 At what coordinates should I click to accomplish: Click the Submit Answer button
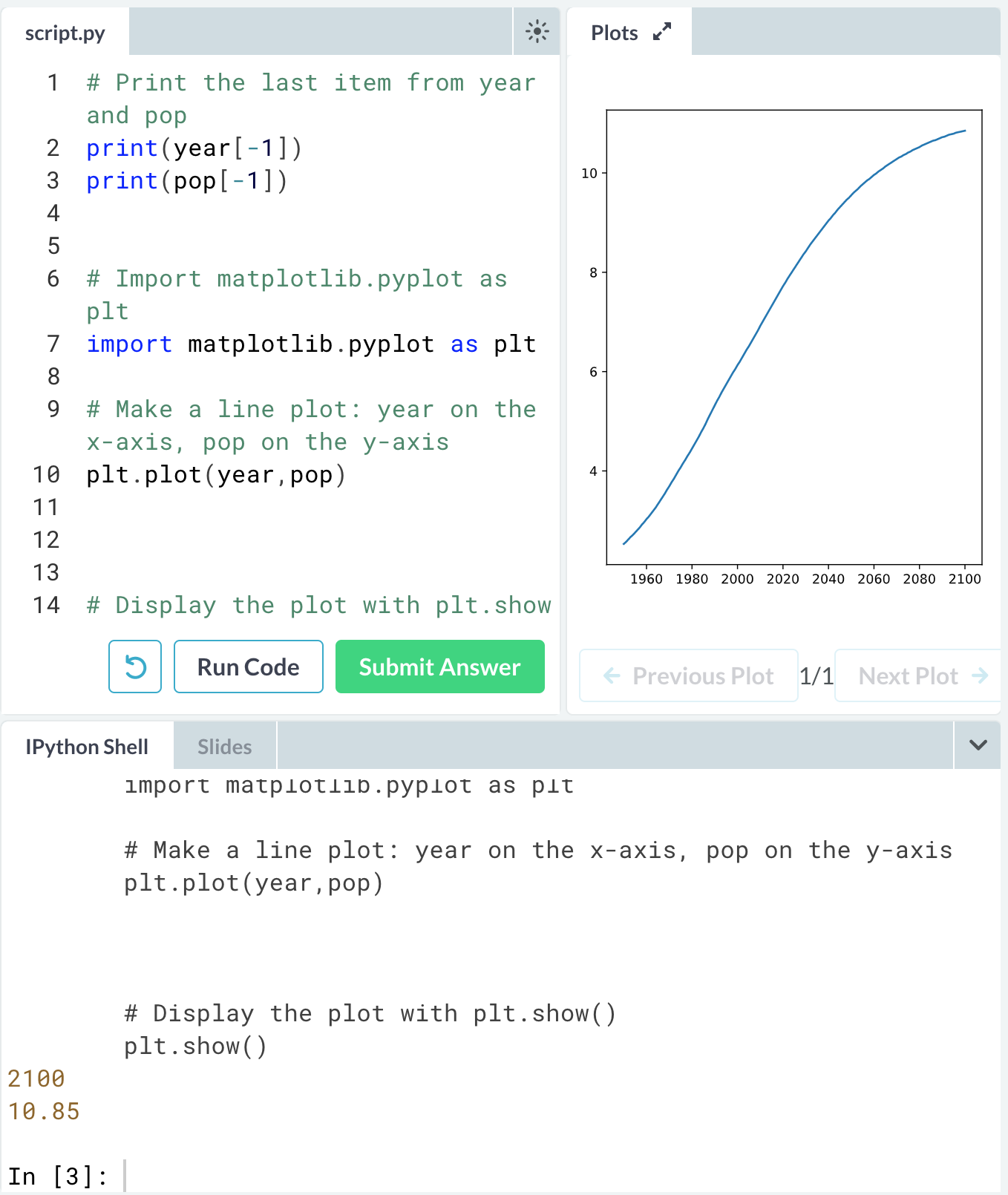(x=440, y=667)
